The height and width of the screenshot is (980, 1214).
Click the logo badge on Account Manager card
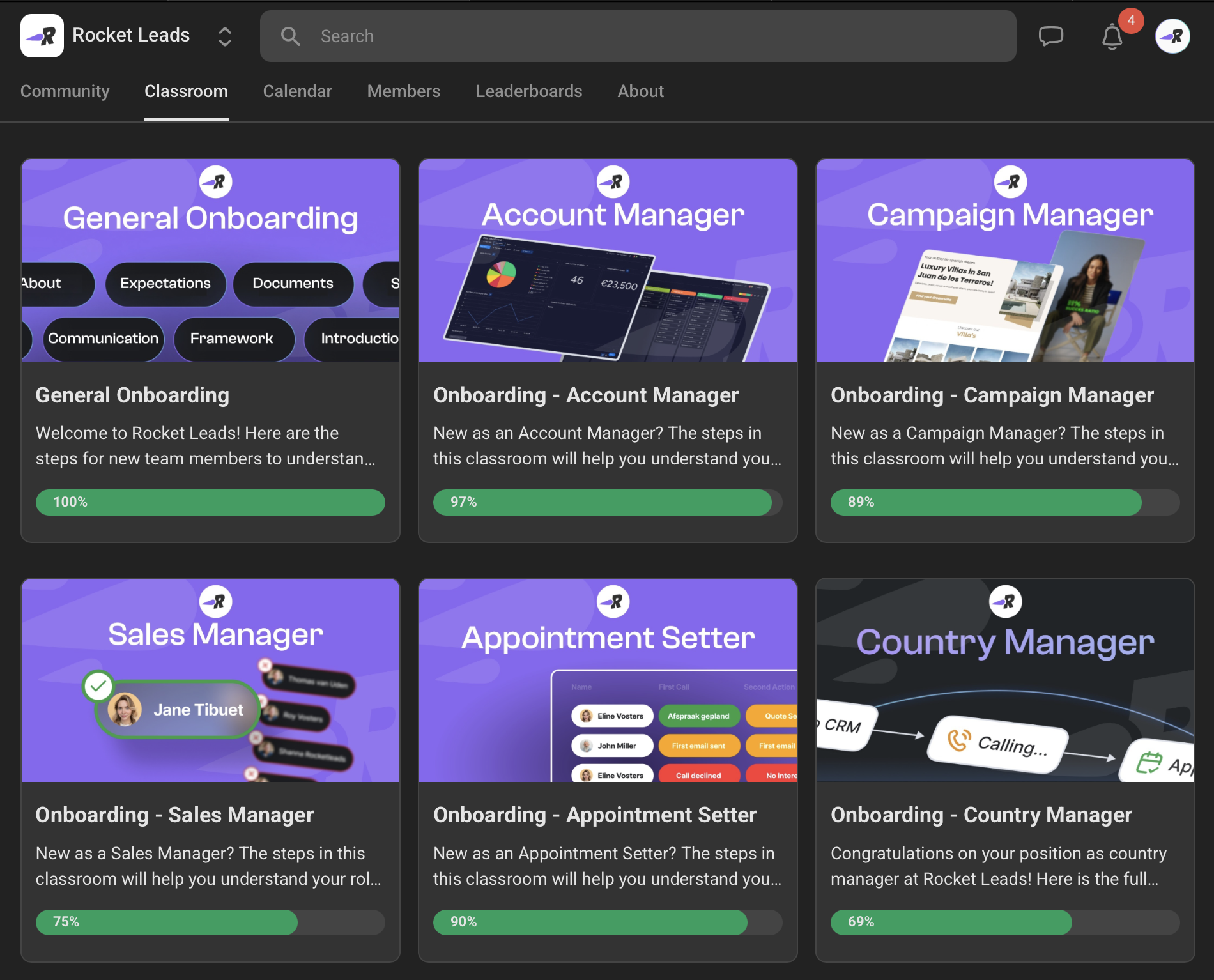tap(613, 182)
